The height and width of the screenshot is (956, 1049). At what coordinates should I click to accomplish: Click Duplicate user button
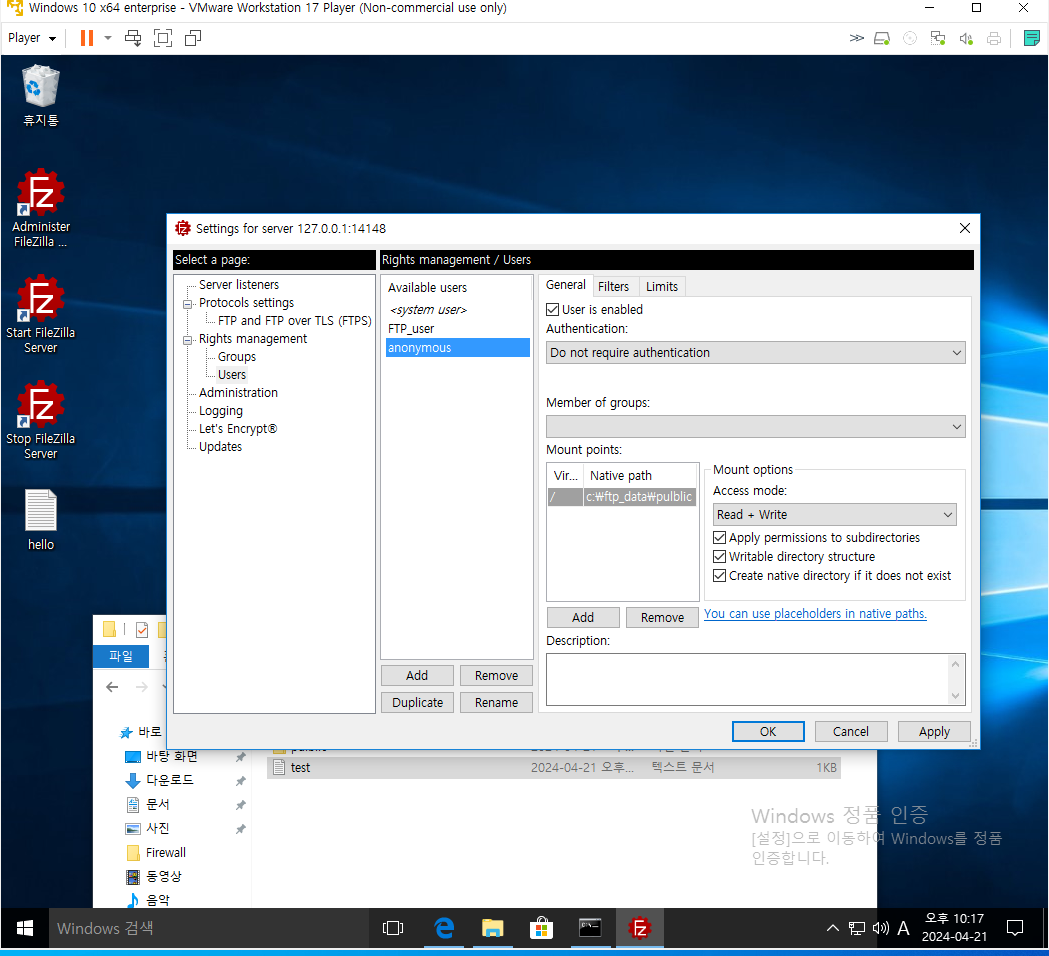(x=417, y=702)
